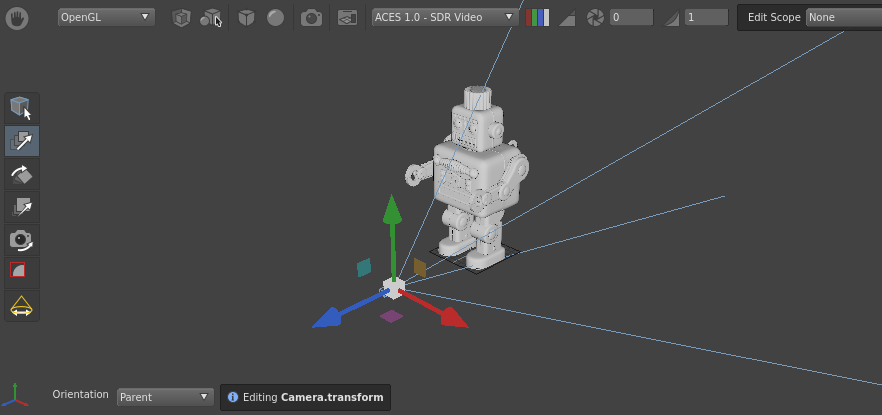Click the gamma curve icon
Image resolution: width=882 pixels, height=415 pixels.
[x=672, y=18]
